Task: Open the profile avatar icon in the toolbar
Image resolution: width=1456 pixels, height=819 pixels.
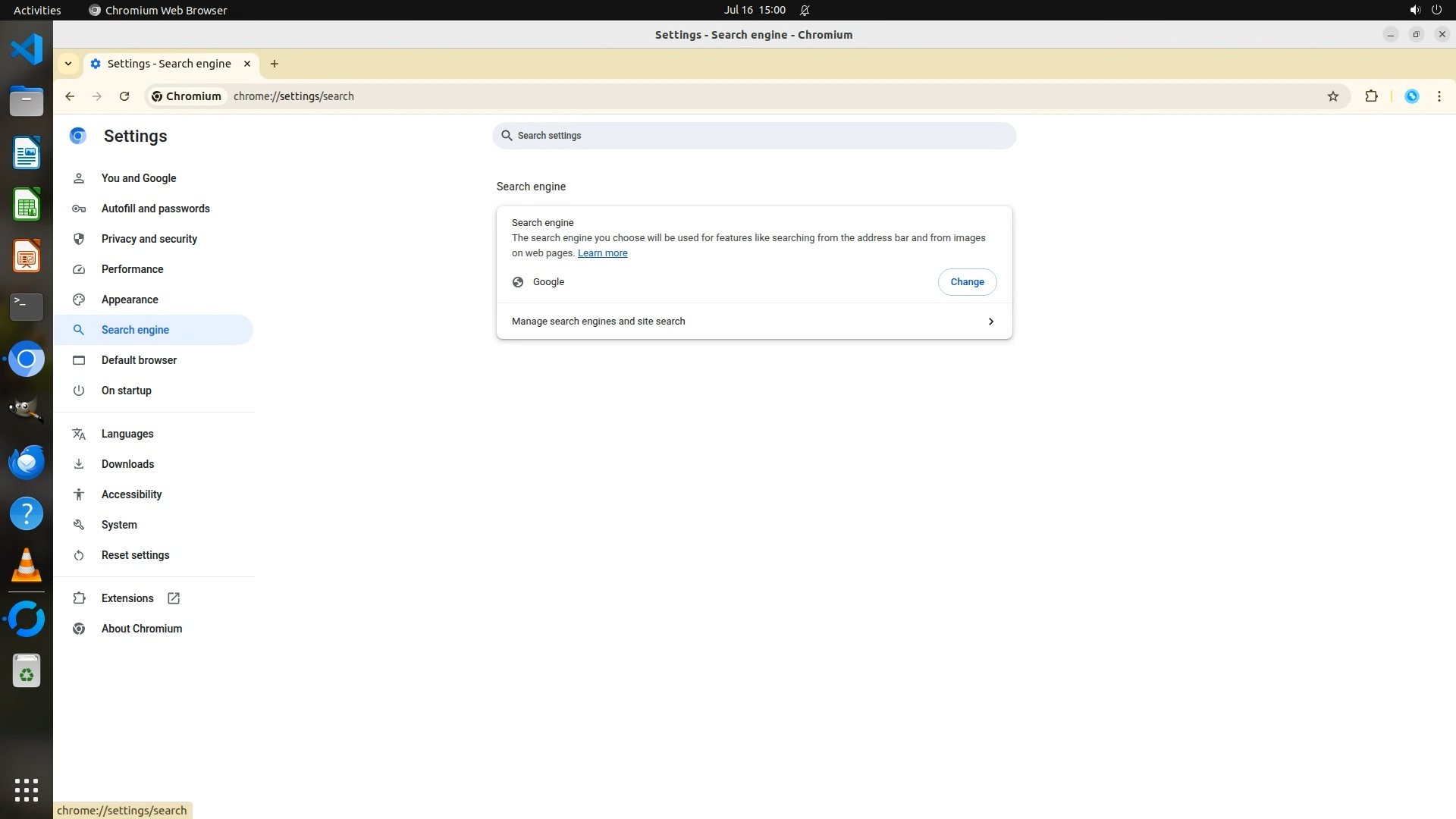Action: (1411, 96)
